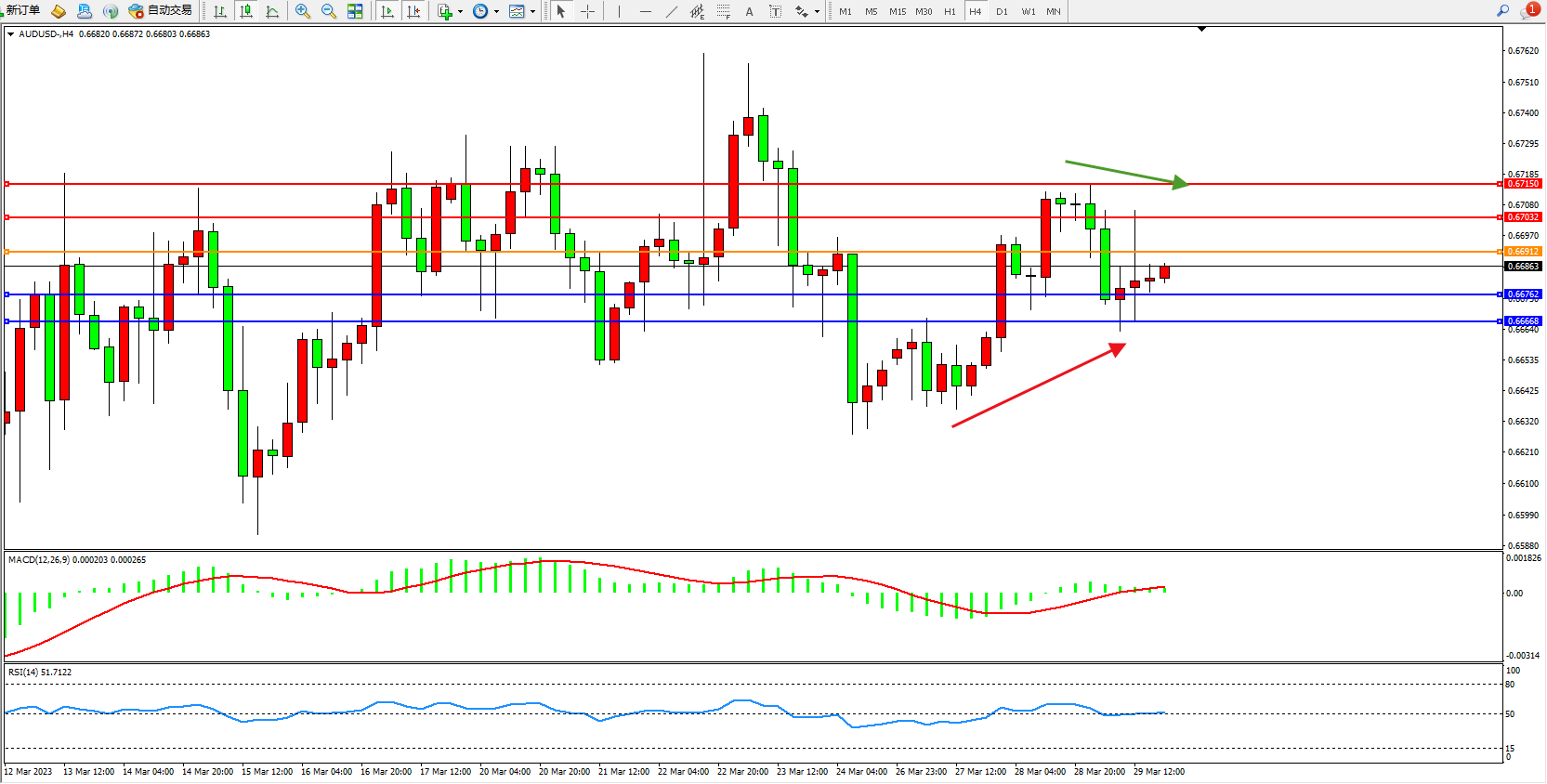Click the zoom in magnifier icon
Screen dimensions: 1547x784
302,11
